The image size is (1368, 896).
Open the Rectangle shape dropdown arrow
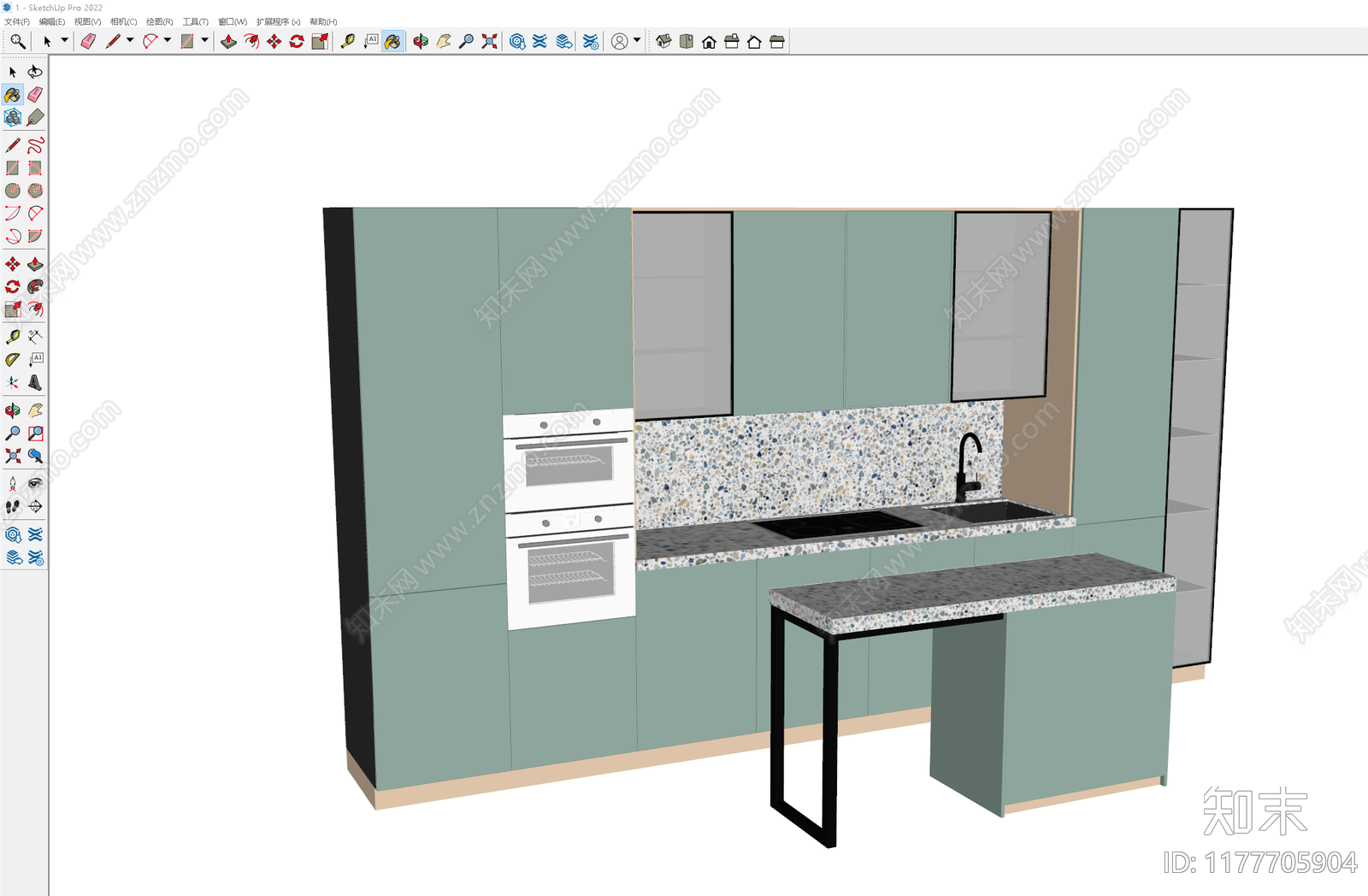tap(204, 40)
